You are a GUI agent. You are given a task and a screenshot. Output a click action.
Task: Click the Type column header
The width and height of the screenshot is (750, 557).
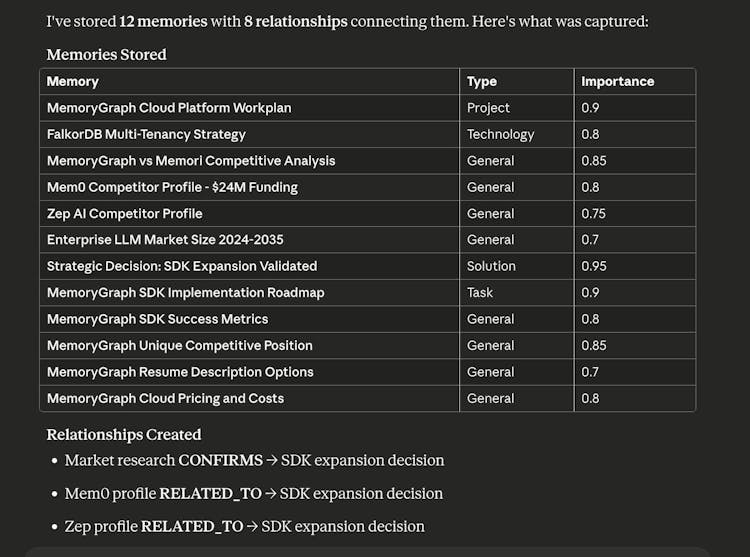(x=482, y=82)
